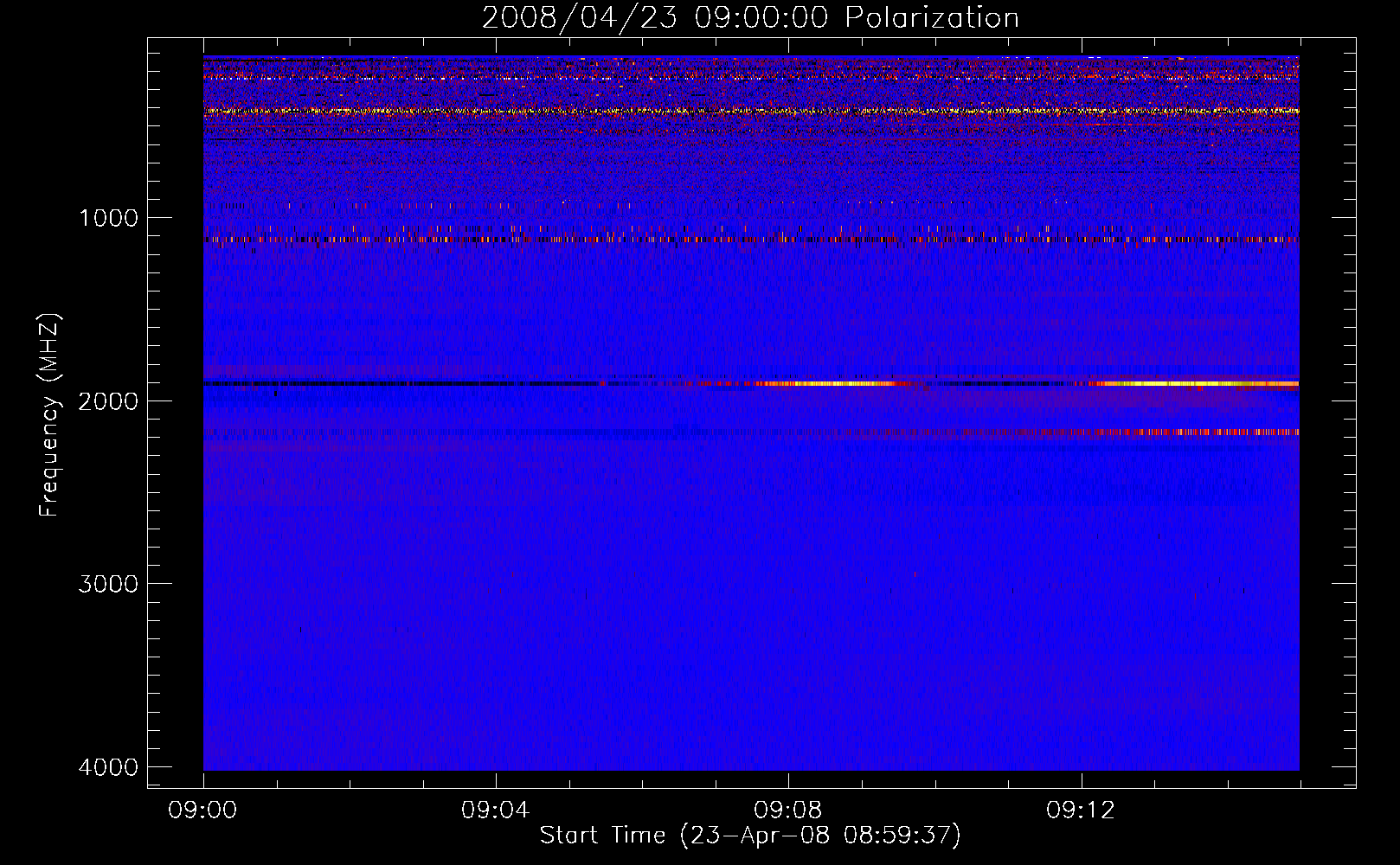Click the 1000 frequency tick label

(x=108, y=218)
